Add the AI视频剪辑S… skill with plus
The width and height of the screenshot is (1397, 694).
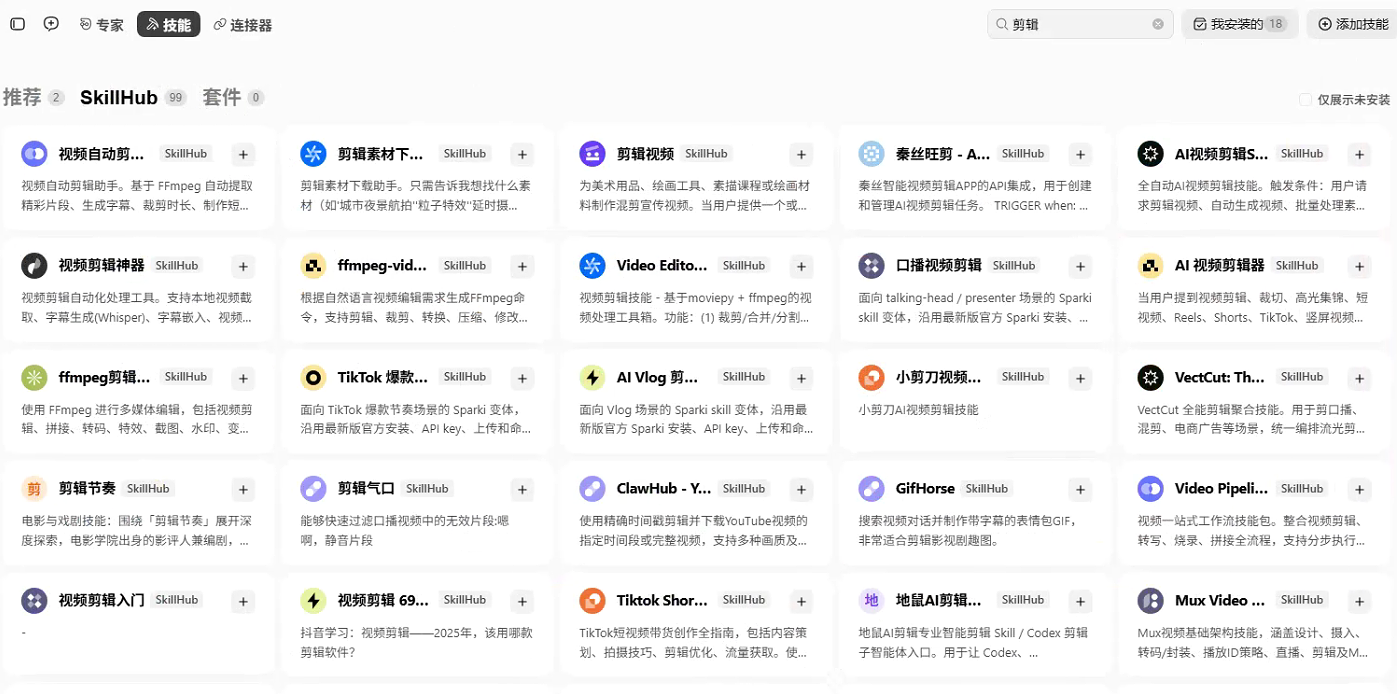pos(1359,154)
